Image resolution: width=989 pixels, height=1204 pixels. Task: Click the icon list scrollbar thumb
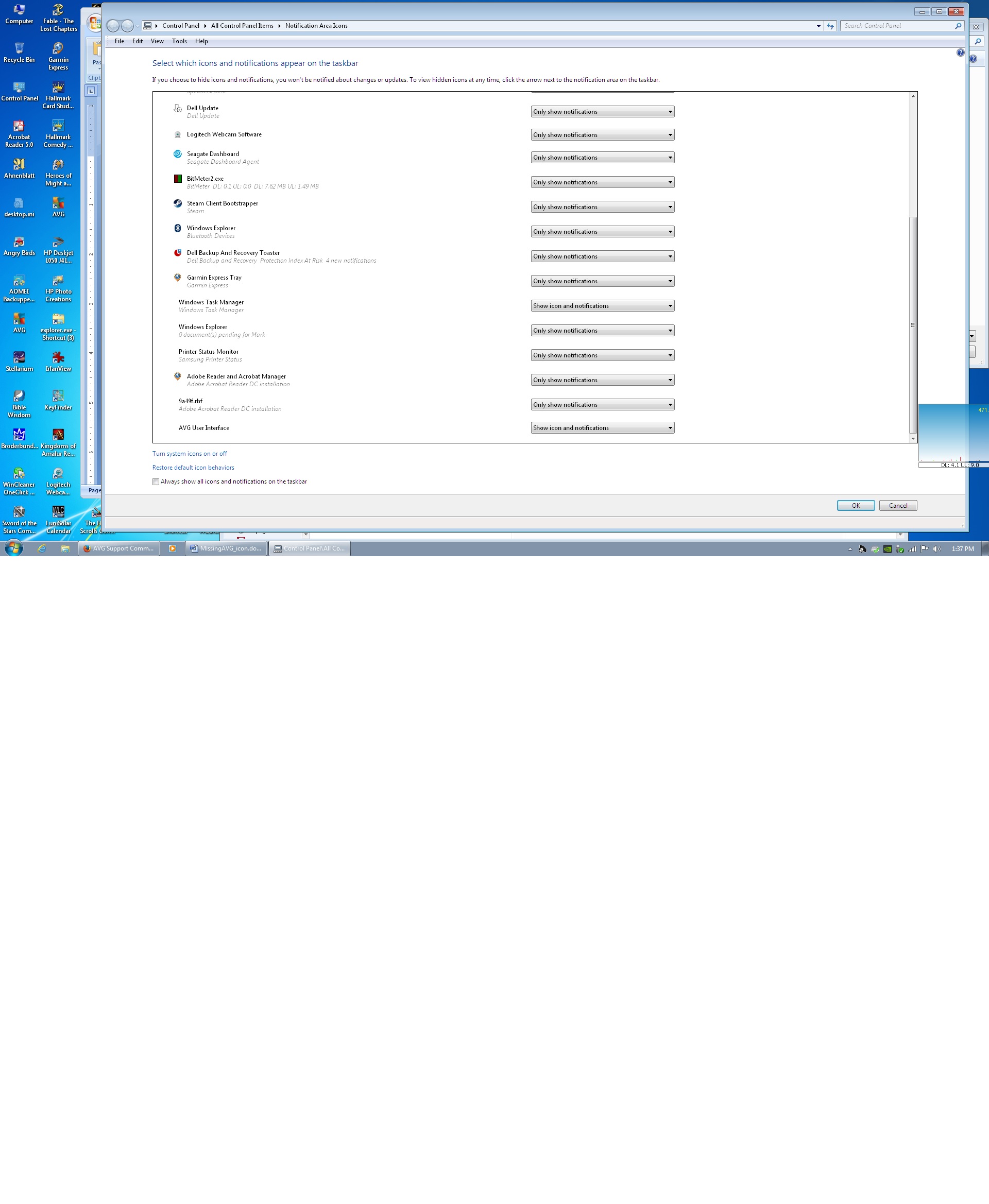click(913, 324)
